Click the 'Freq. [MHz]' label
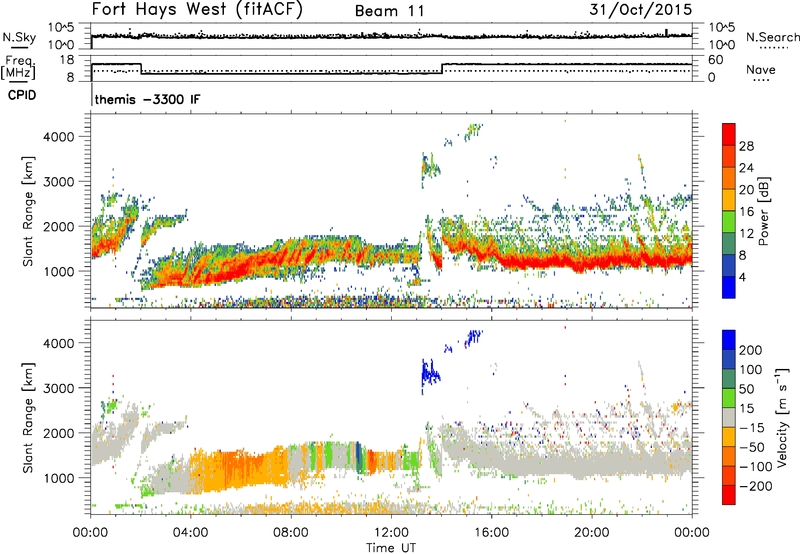This screenshot has width=800, height=554. pyautogui.click(x=19, y=68)
